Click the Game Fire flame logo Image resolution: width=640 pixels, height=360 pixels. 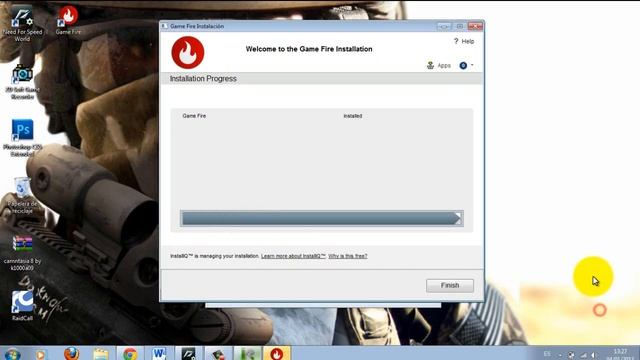[188, 53]
